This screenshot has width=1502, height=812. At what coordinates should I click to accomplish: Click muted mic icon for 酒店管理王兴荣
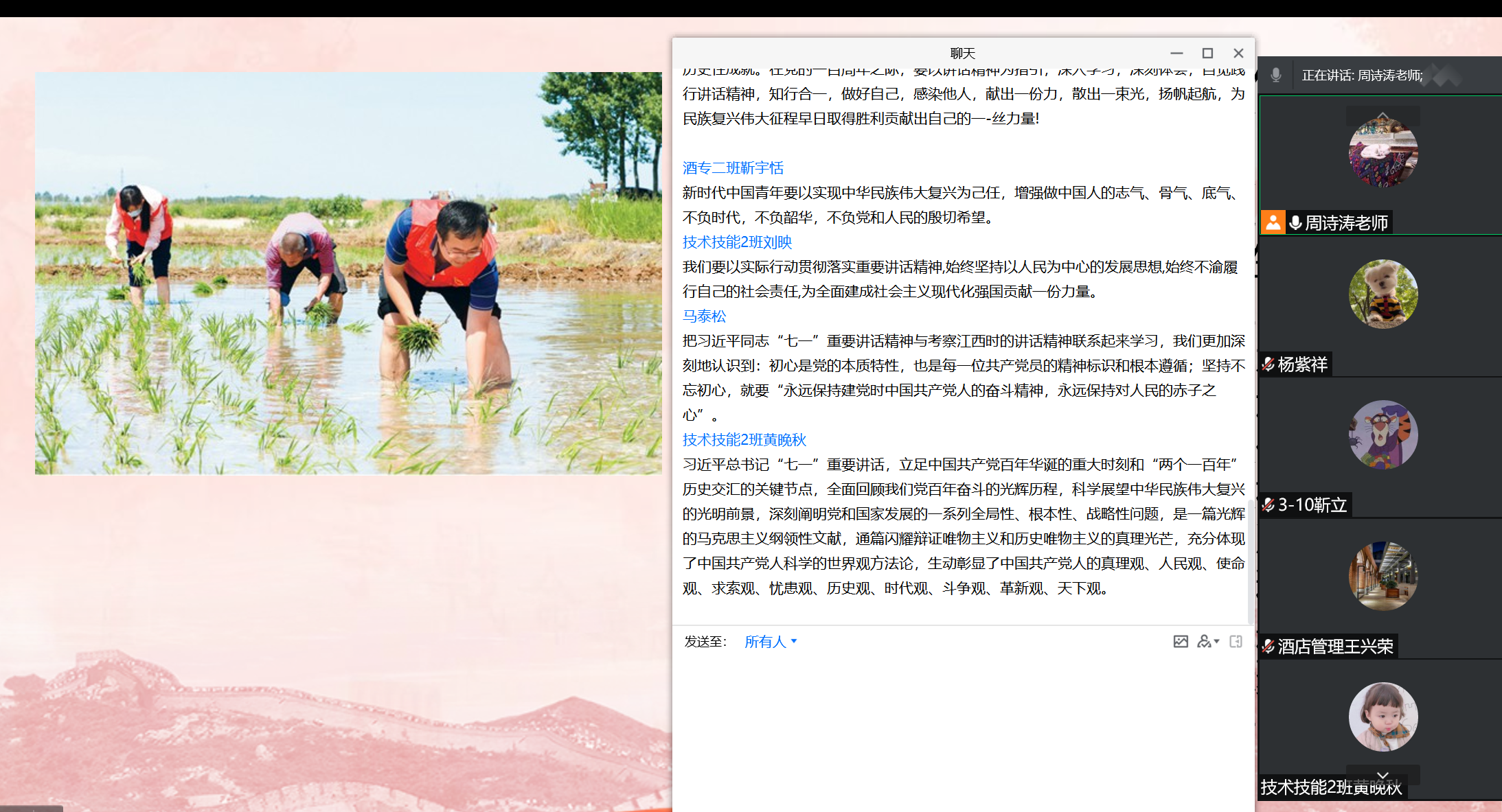(1268, 647)
